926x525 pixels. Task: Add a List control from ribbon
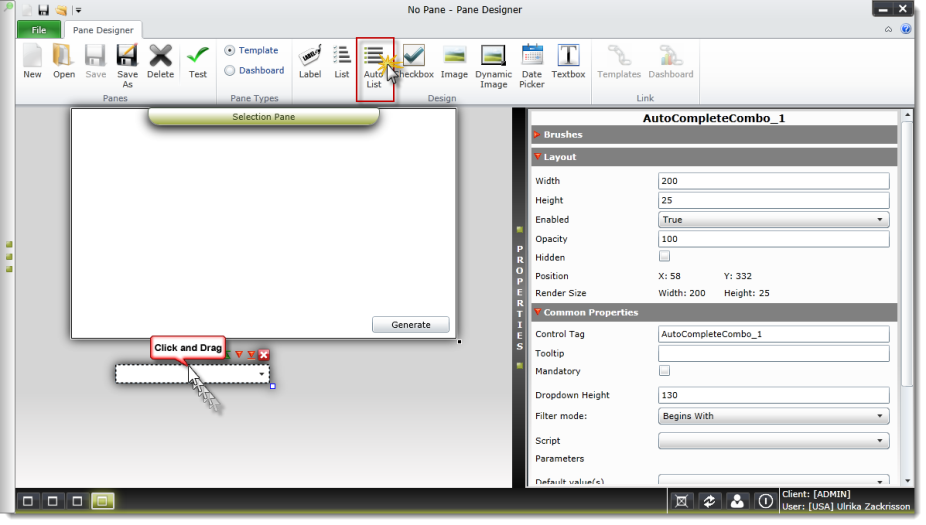[341, 61]
